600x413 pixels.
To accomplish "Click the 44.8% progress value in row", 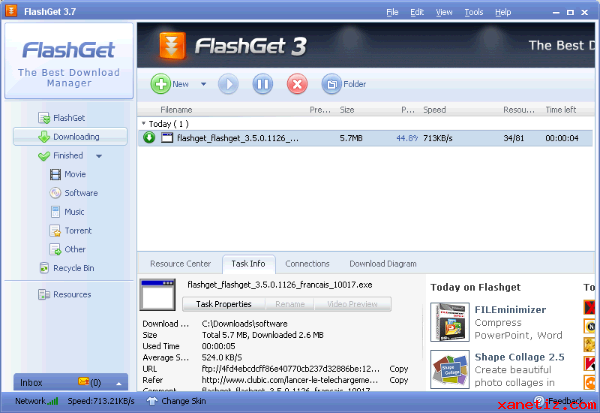I will pos(407,138).
